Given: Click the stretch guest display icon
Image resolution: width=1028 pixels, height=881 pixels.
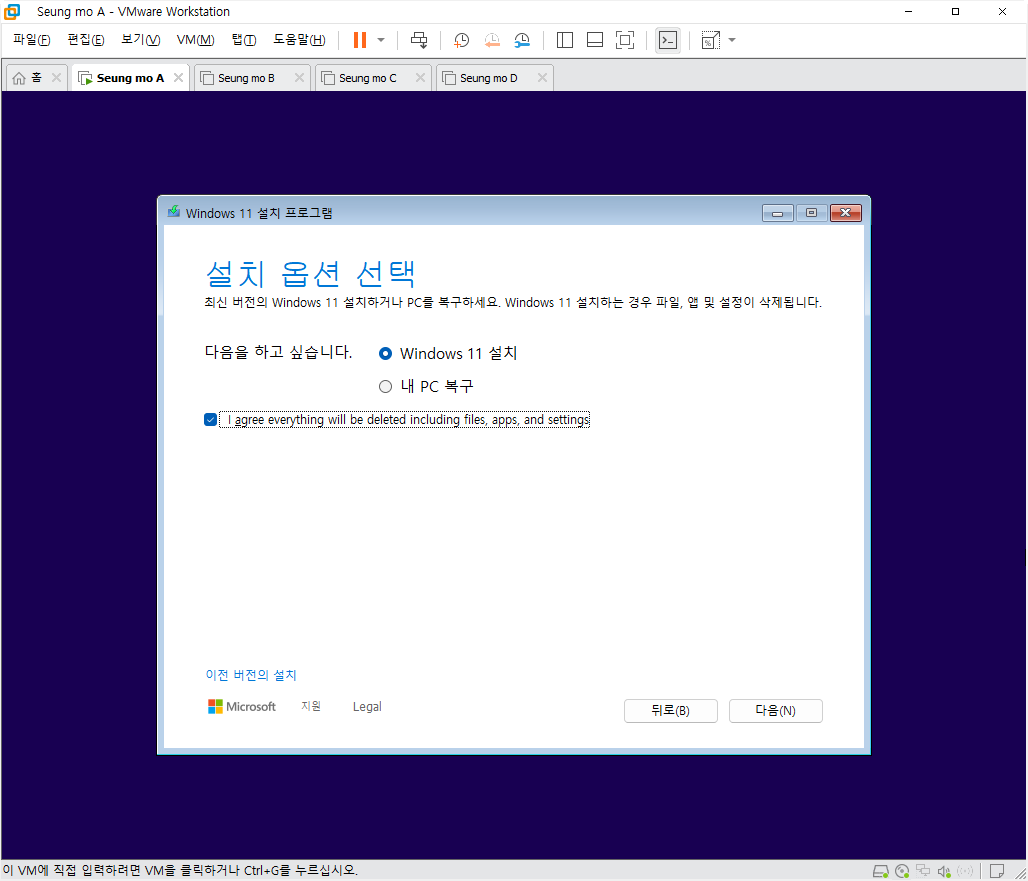Looking at the screenshot, I should click(x=711, y=40).
